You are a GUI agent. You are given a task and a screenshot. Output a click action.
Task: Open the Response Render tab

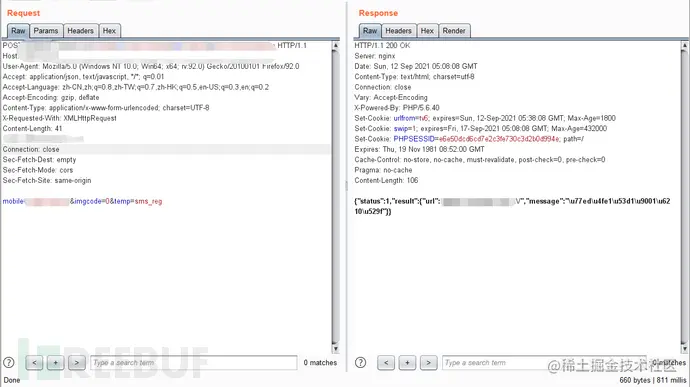pyautogui.click(x=454, y=31)
